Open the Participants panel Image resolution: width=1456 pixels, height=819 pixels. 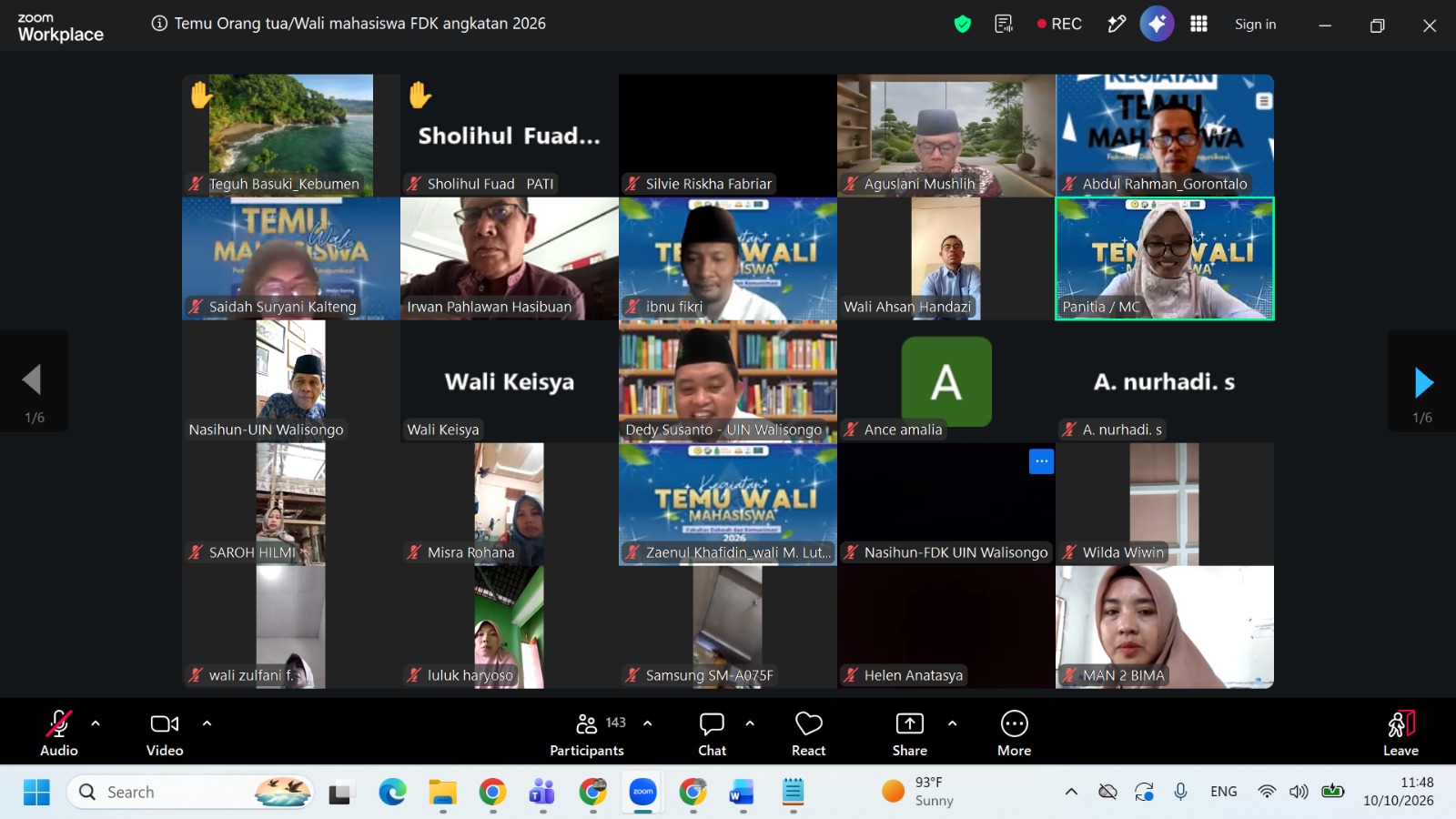click(587, 733)
